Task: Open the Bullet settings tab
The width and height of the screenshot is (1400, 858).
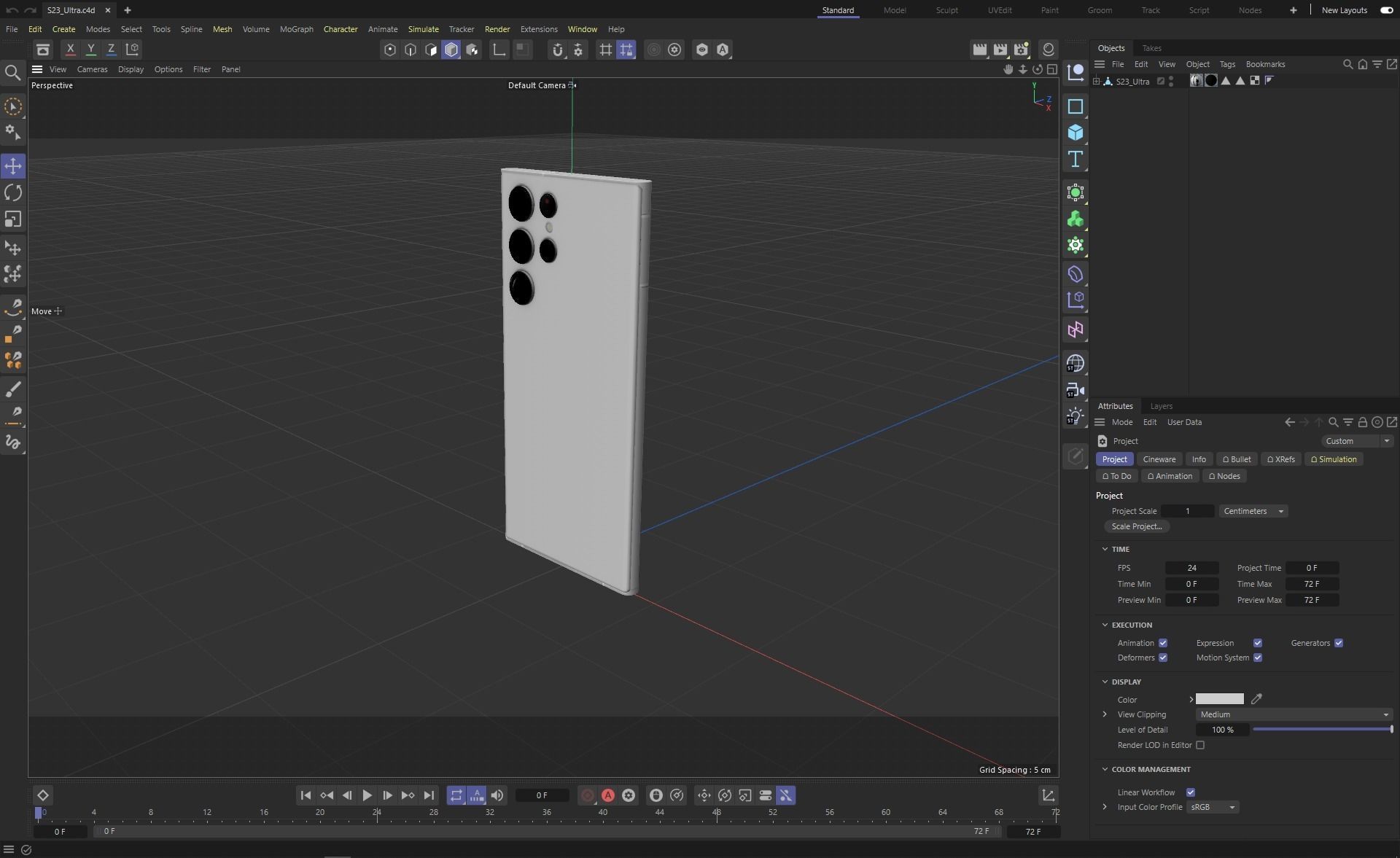Action: 1237,459
